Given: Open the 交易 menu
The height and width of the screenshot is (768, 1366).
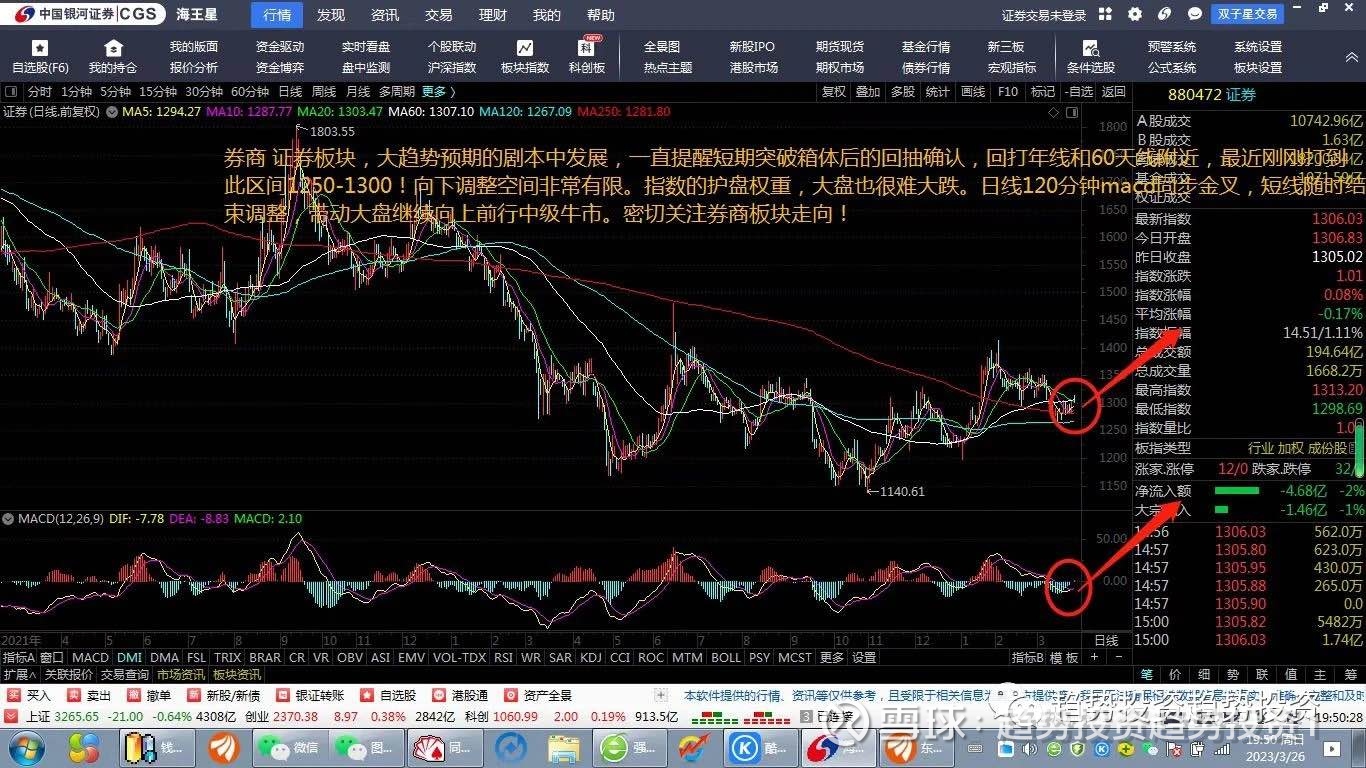Looking at the screenshot, I should click(439, 14).
